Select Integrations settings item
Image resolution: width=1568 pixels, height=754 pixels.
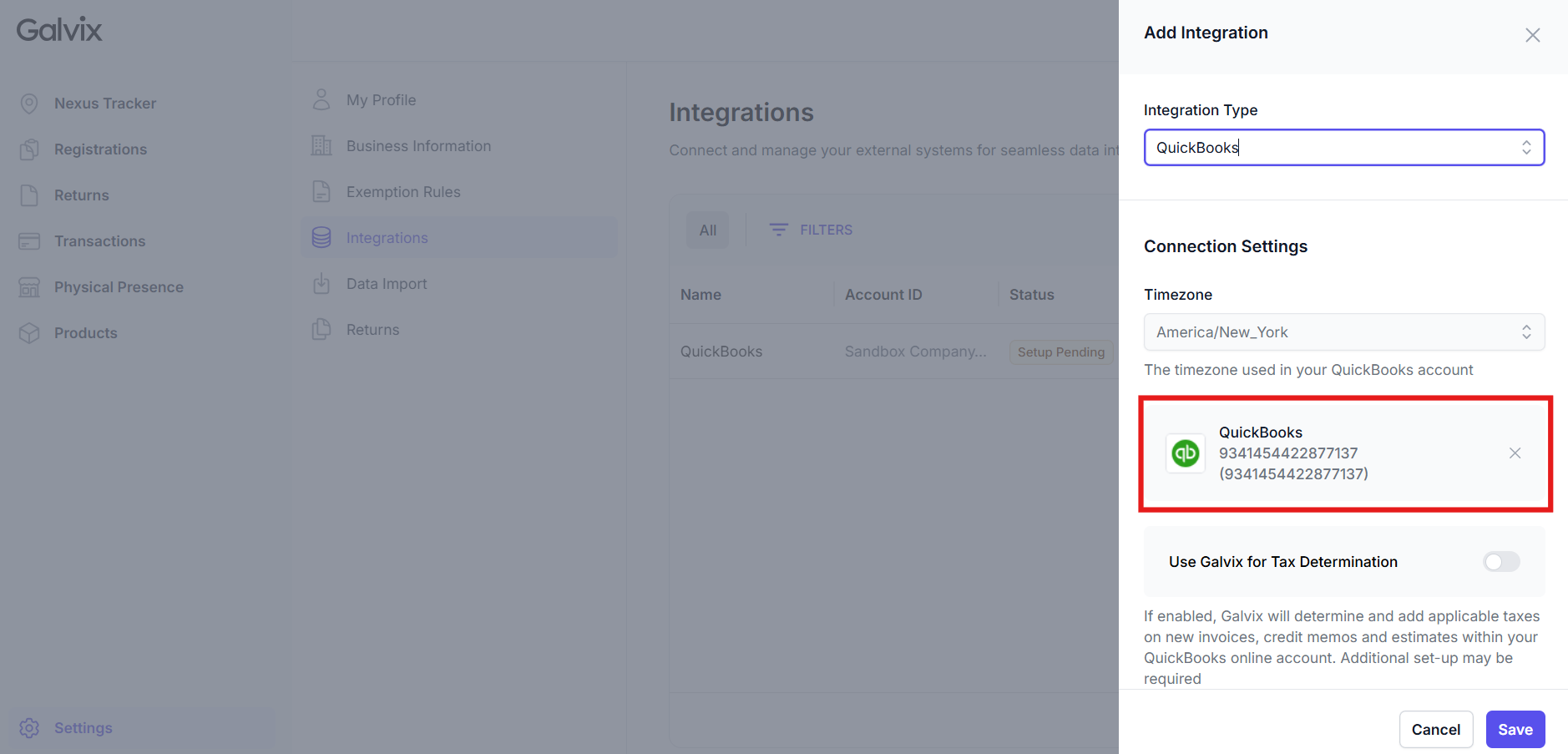click(459, 238)
